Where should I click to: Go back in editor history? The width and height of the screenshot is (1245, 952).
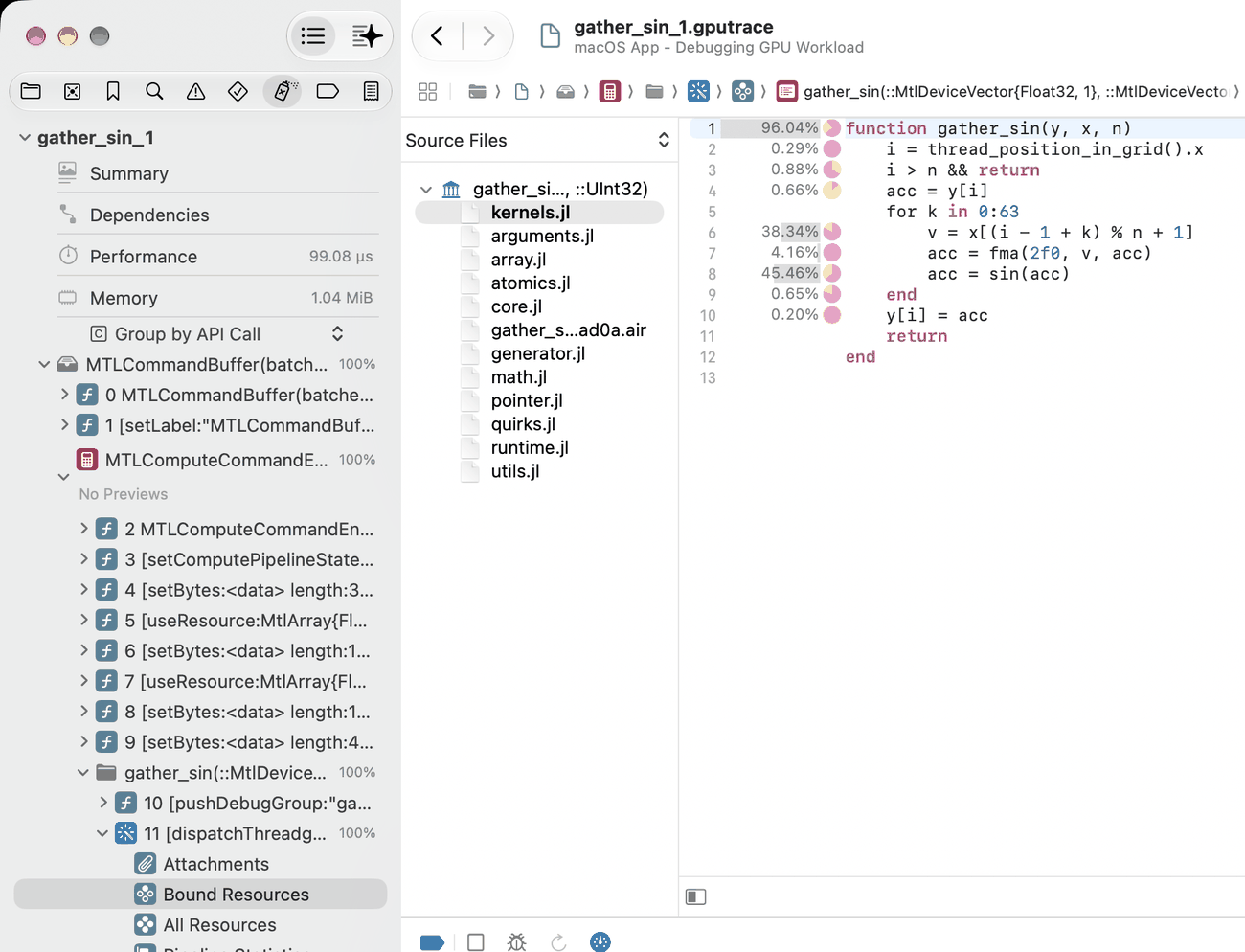click(438, 36)
